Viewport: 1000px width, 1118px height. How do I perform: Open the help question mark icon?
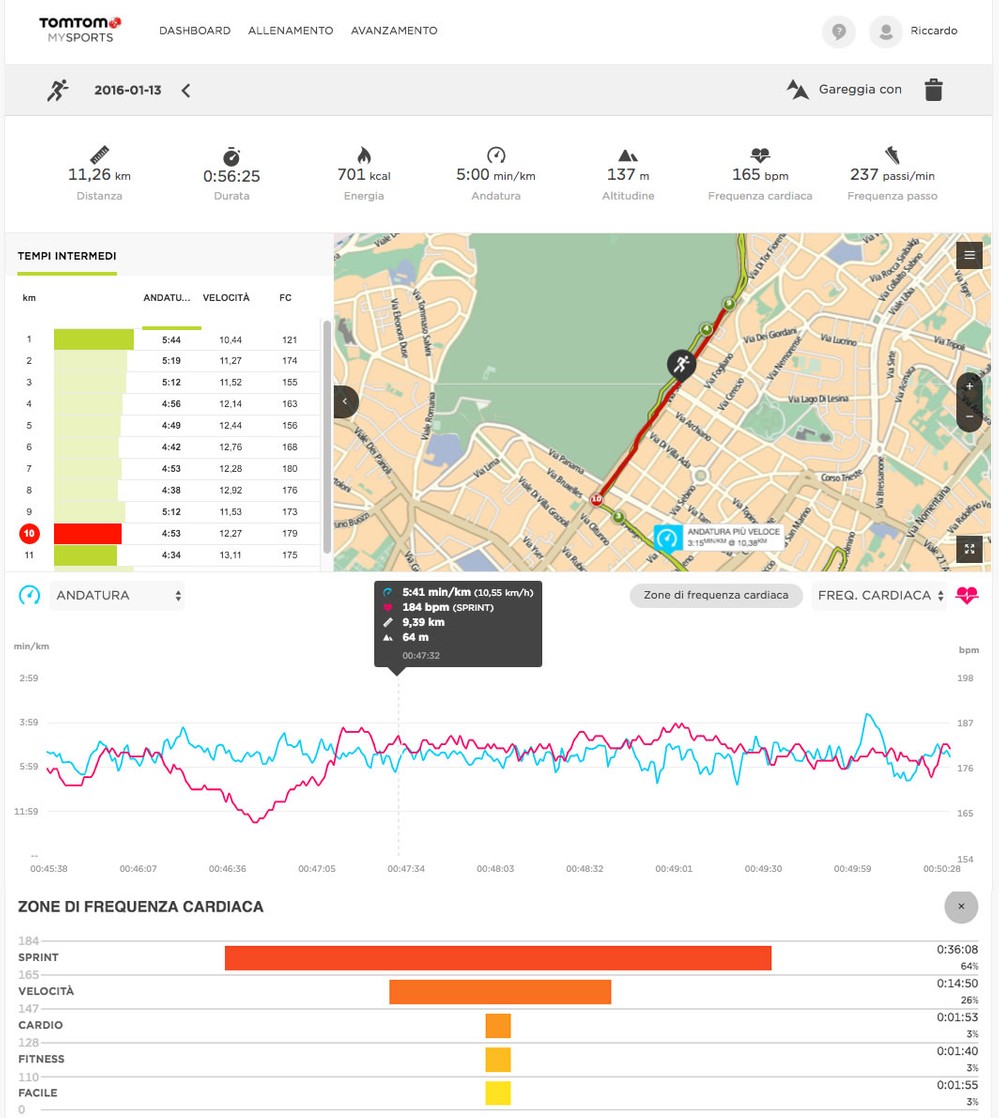click(838, 31)
